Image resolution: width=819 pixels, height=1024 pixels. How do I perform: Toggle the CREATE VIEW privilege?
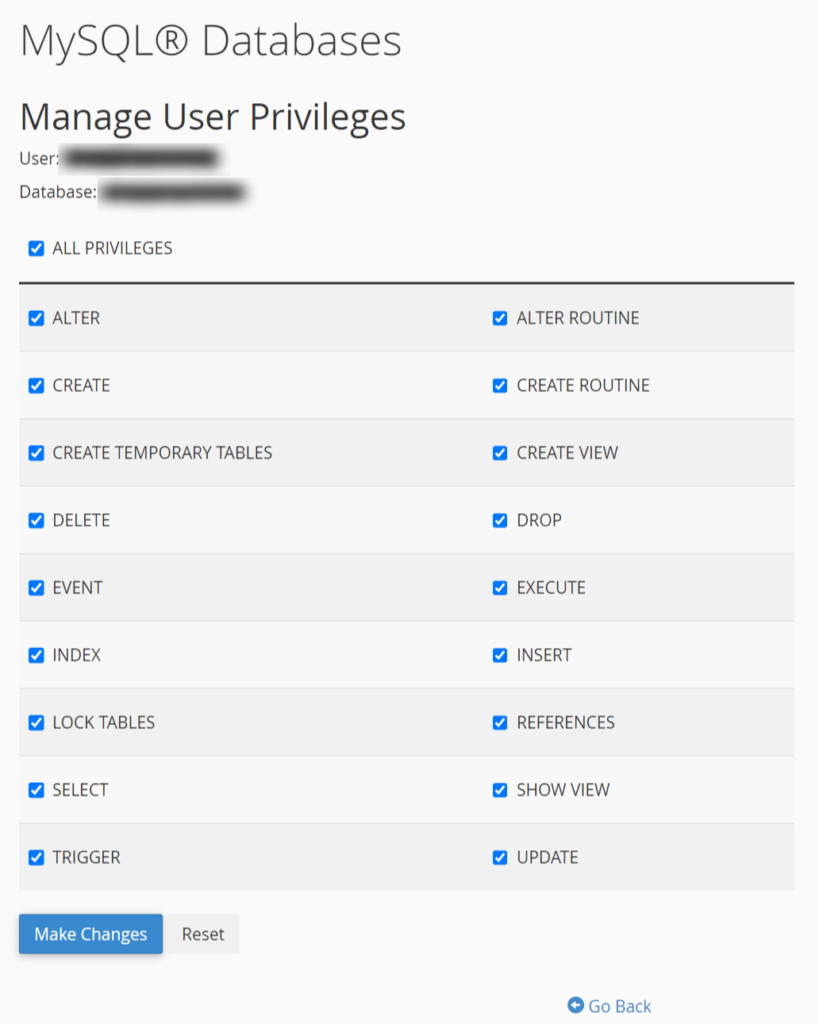(500, 453)
